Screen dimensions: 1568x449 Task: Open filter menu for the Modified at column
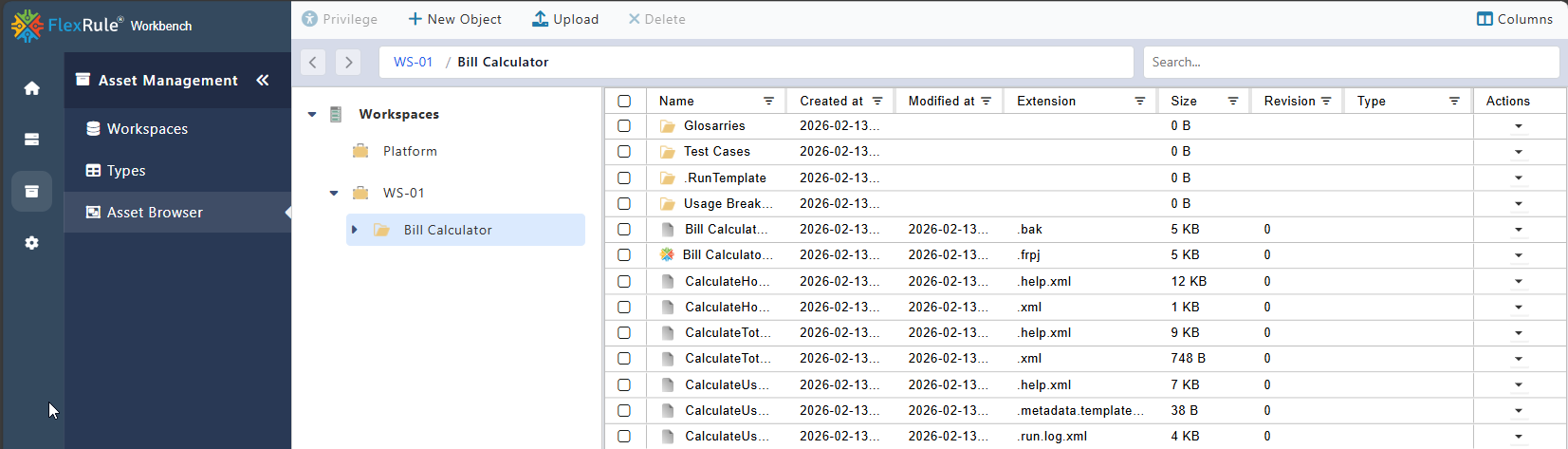(x=986, y=101)
